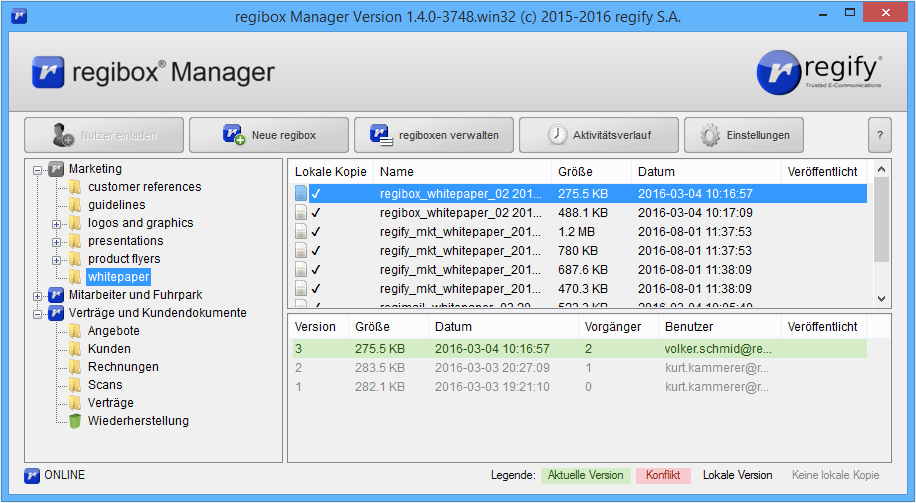916x503 pixels.
Task: Click the Rechnungen folder icon
Action: [x=75, y=367]
